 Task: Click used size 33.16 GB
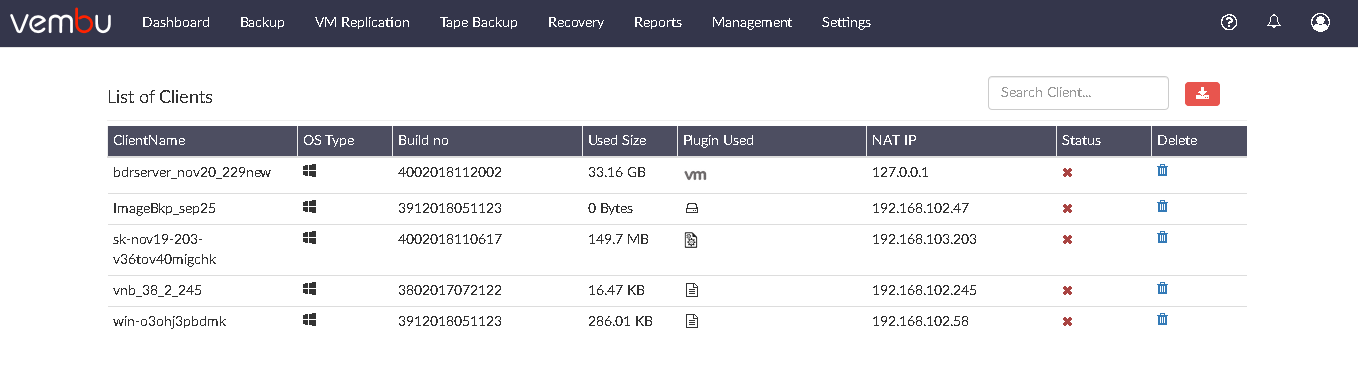617,172
